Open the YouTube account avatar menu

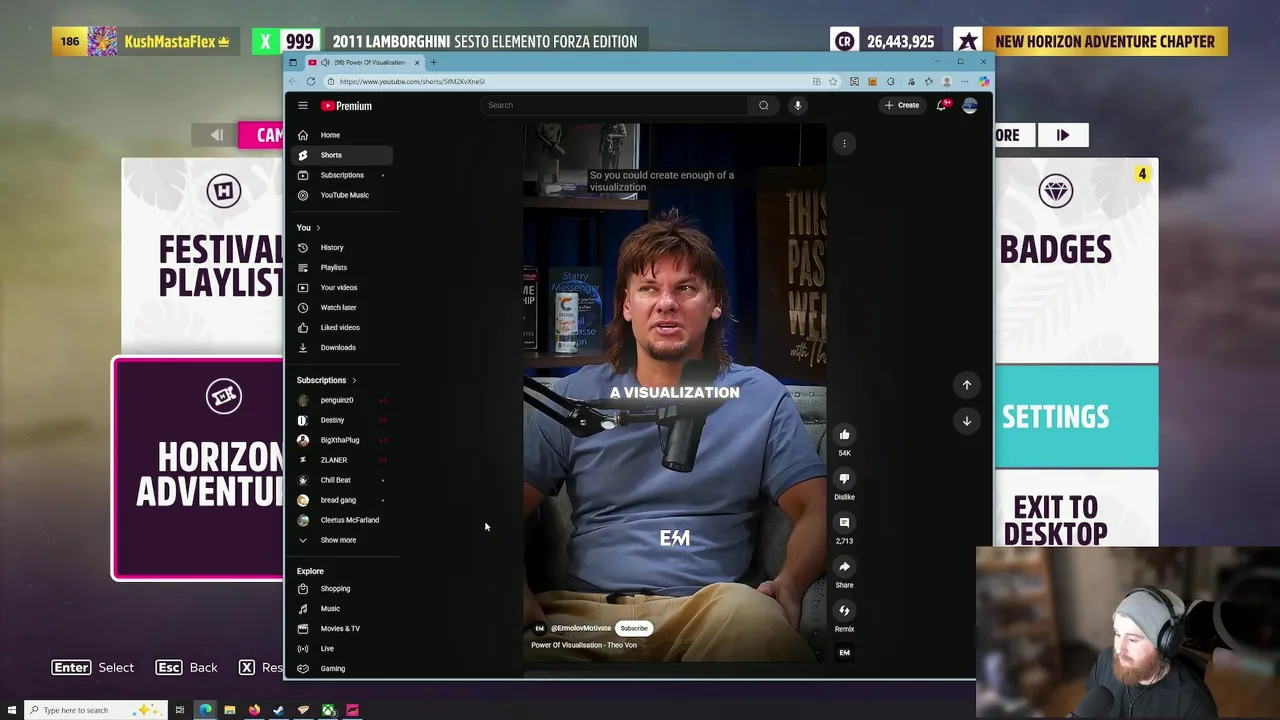(969, 105)
